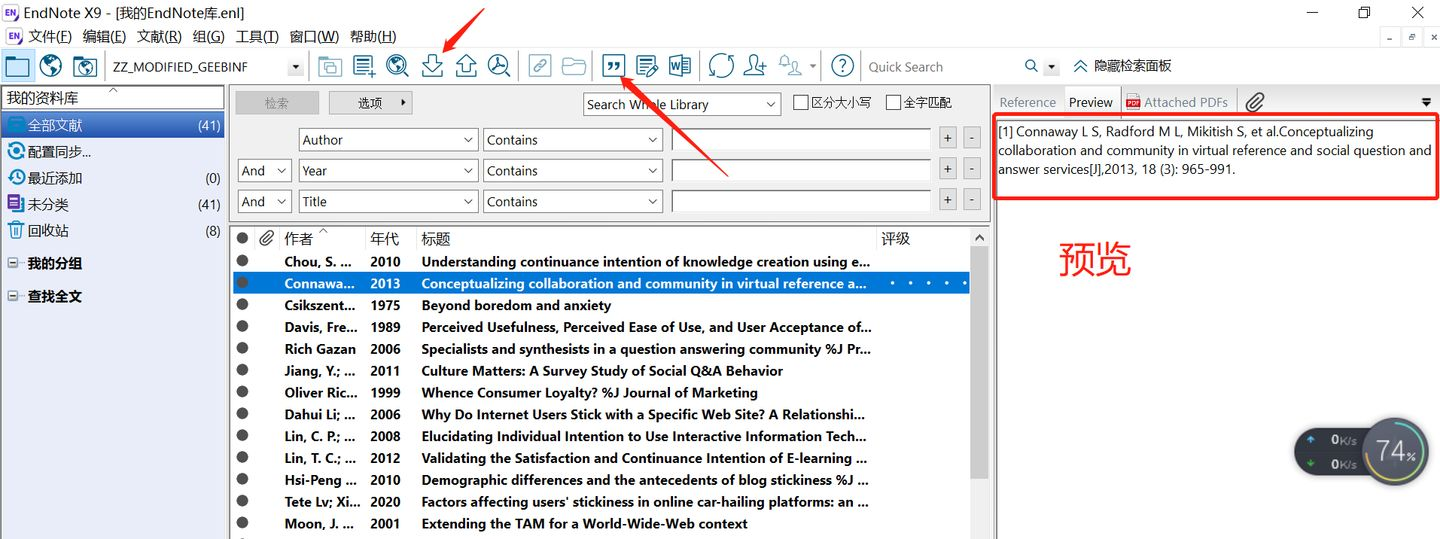The image size is (1440, 539).
Task: Select 全部文献 all references group
Action: click(113, 126)
